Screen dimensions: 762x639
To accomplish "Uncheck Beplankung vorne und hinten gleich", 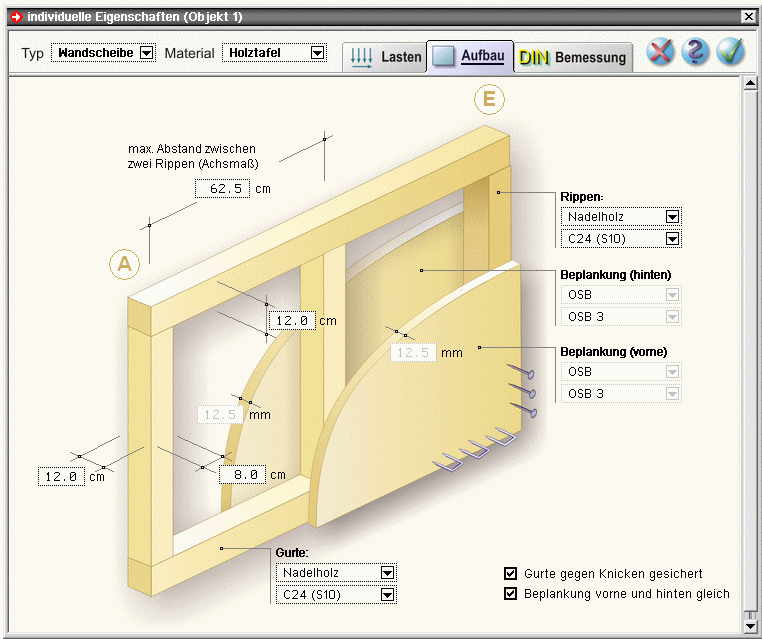I will coord(511,594).
